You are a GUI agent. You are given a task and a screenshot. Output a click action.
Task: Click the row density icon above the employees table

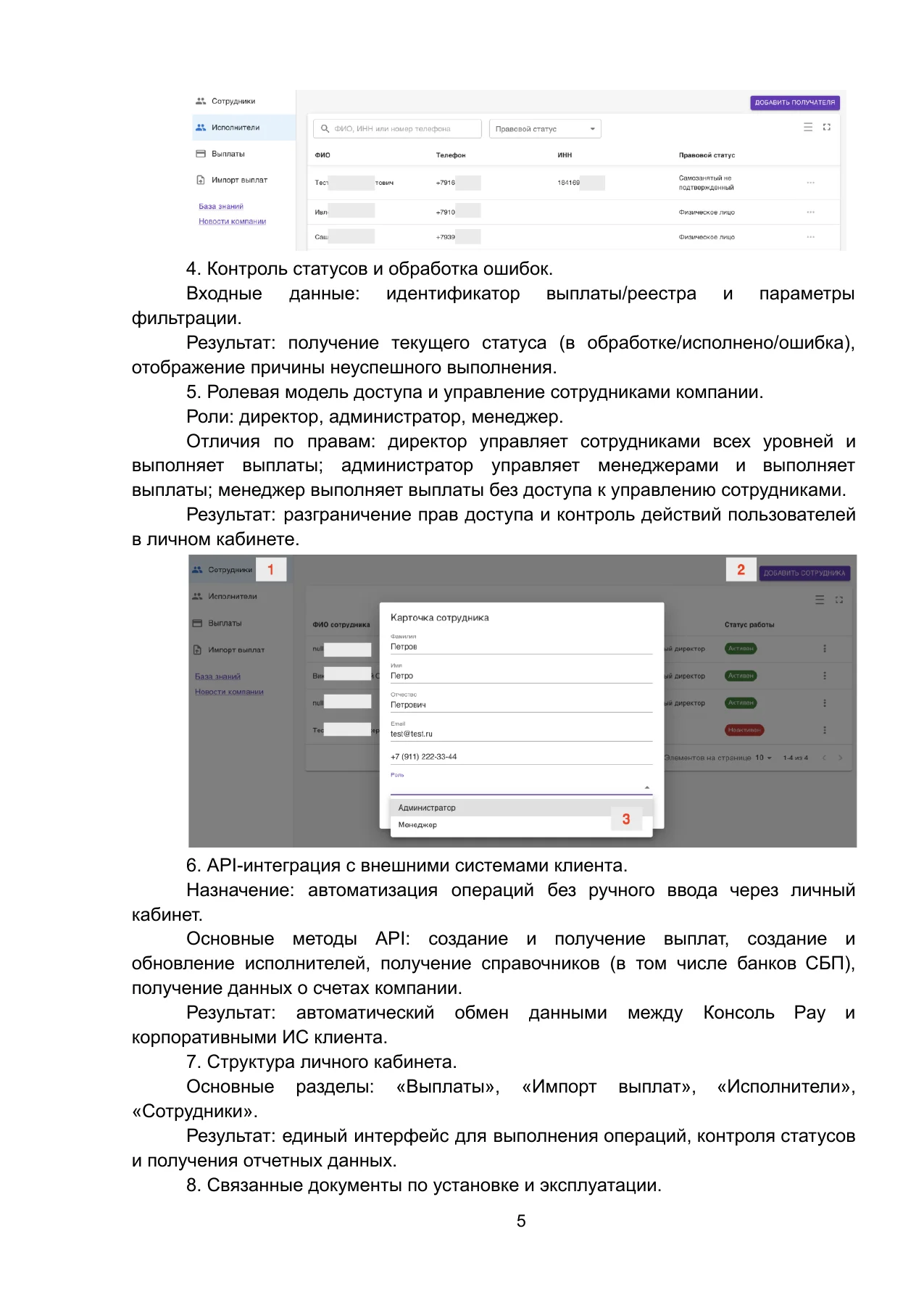(x=820, y=600)
